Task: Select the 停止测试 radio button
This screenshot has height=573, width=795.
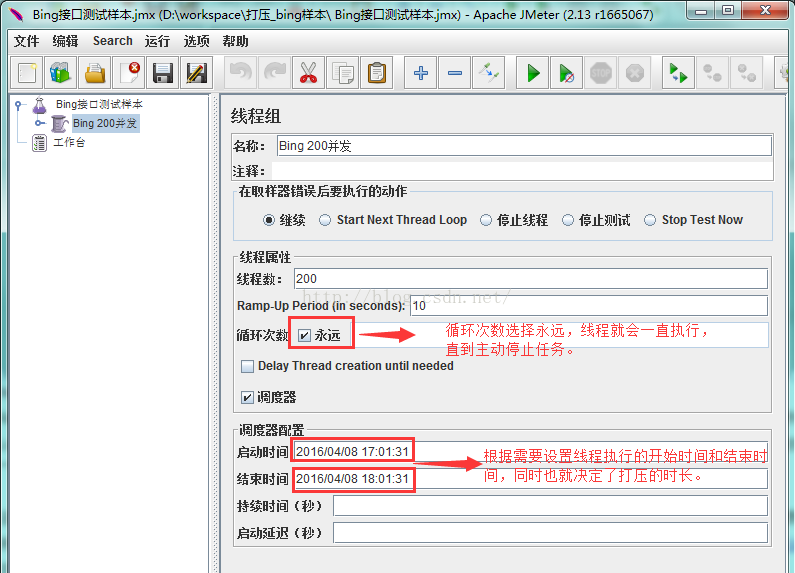Action: (568, 220)
